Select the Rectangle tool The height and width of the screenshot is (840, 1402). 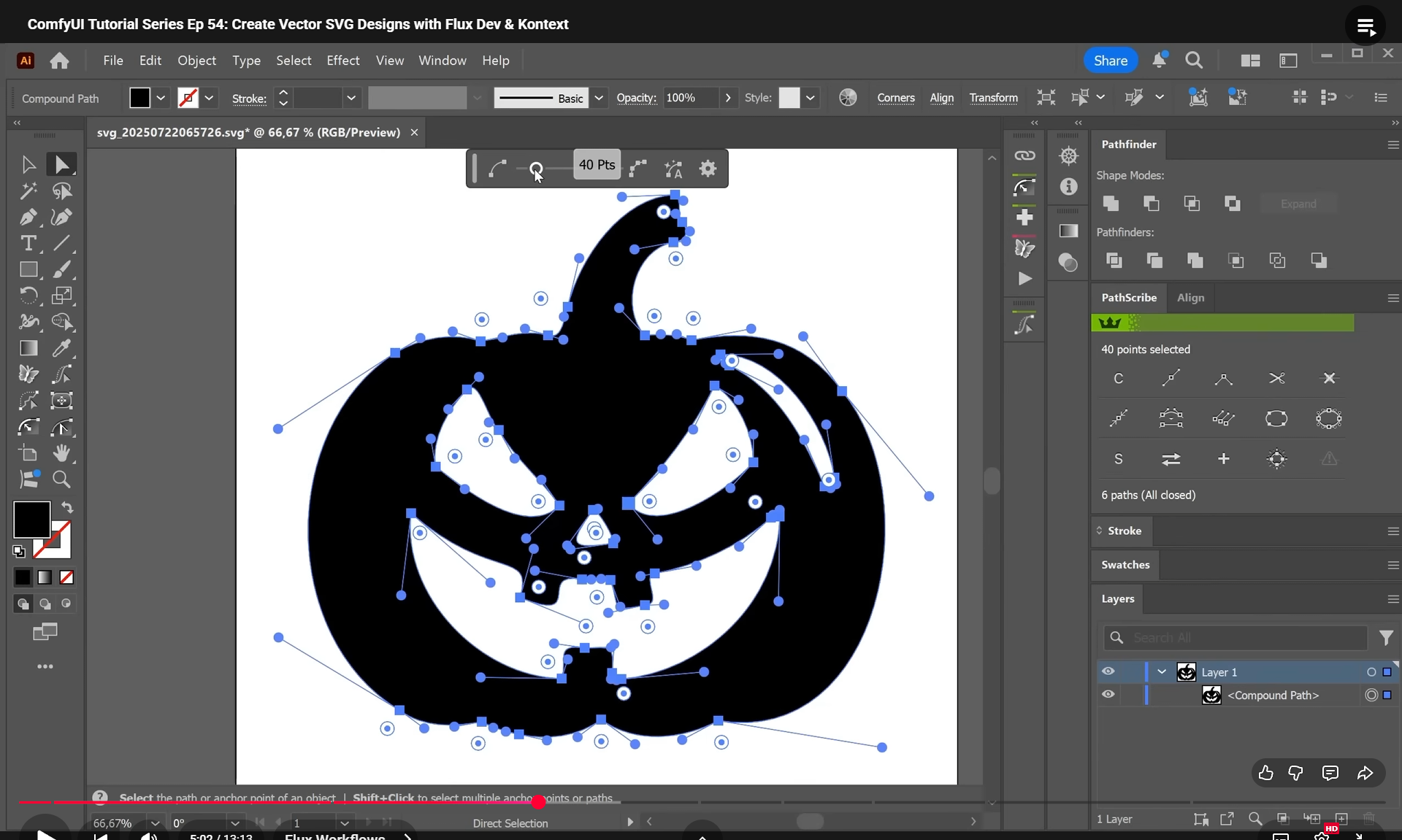pyautogui.click(x=28, y=269)
